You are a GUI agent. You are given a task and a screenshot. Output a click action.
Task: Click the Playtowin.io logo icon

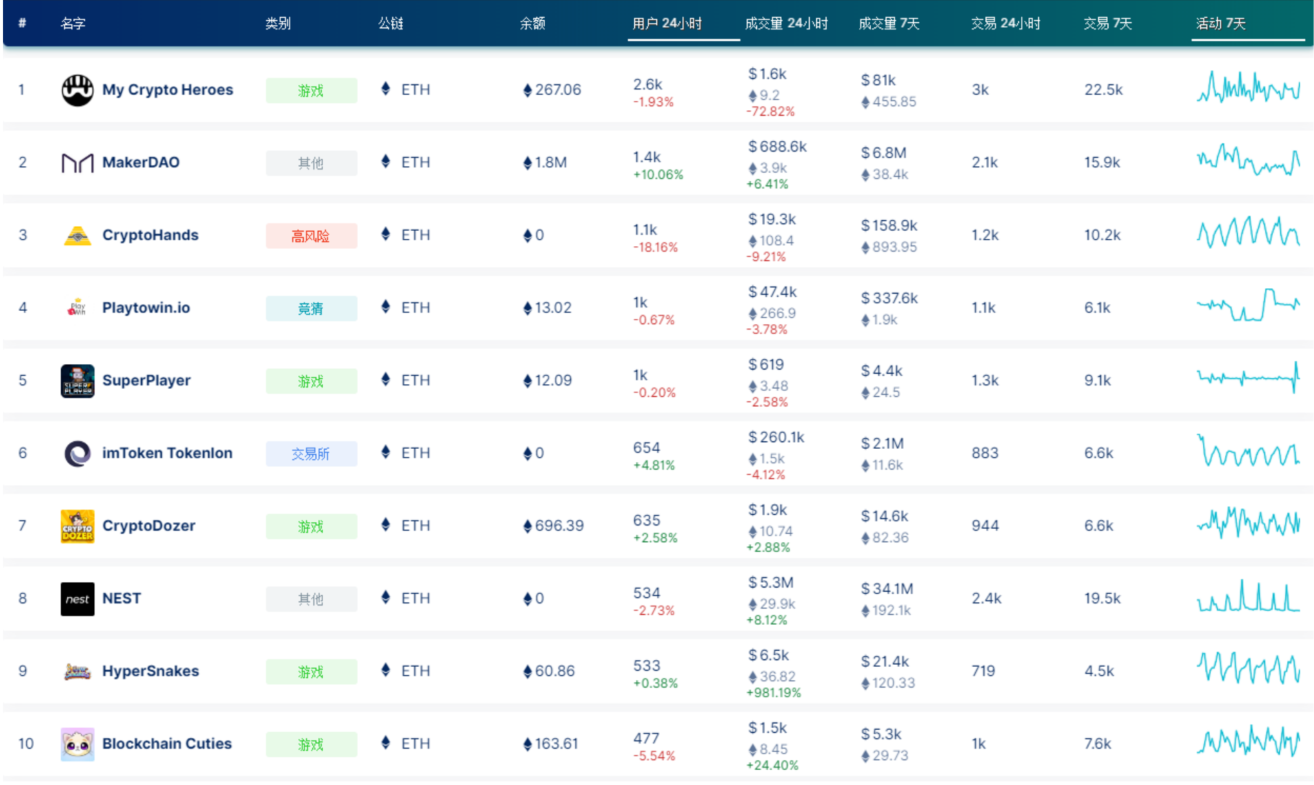[x=77, y=308]
